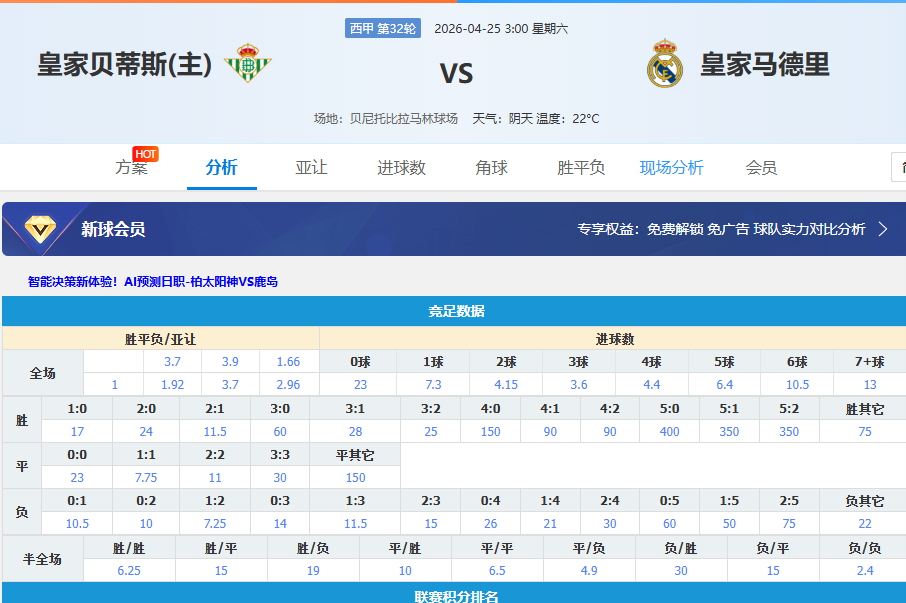Select 胜/胜 half-full odds 6.25
Screen dimensions: 906x603
(129, 571)
